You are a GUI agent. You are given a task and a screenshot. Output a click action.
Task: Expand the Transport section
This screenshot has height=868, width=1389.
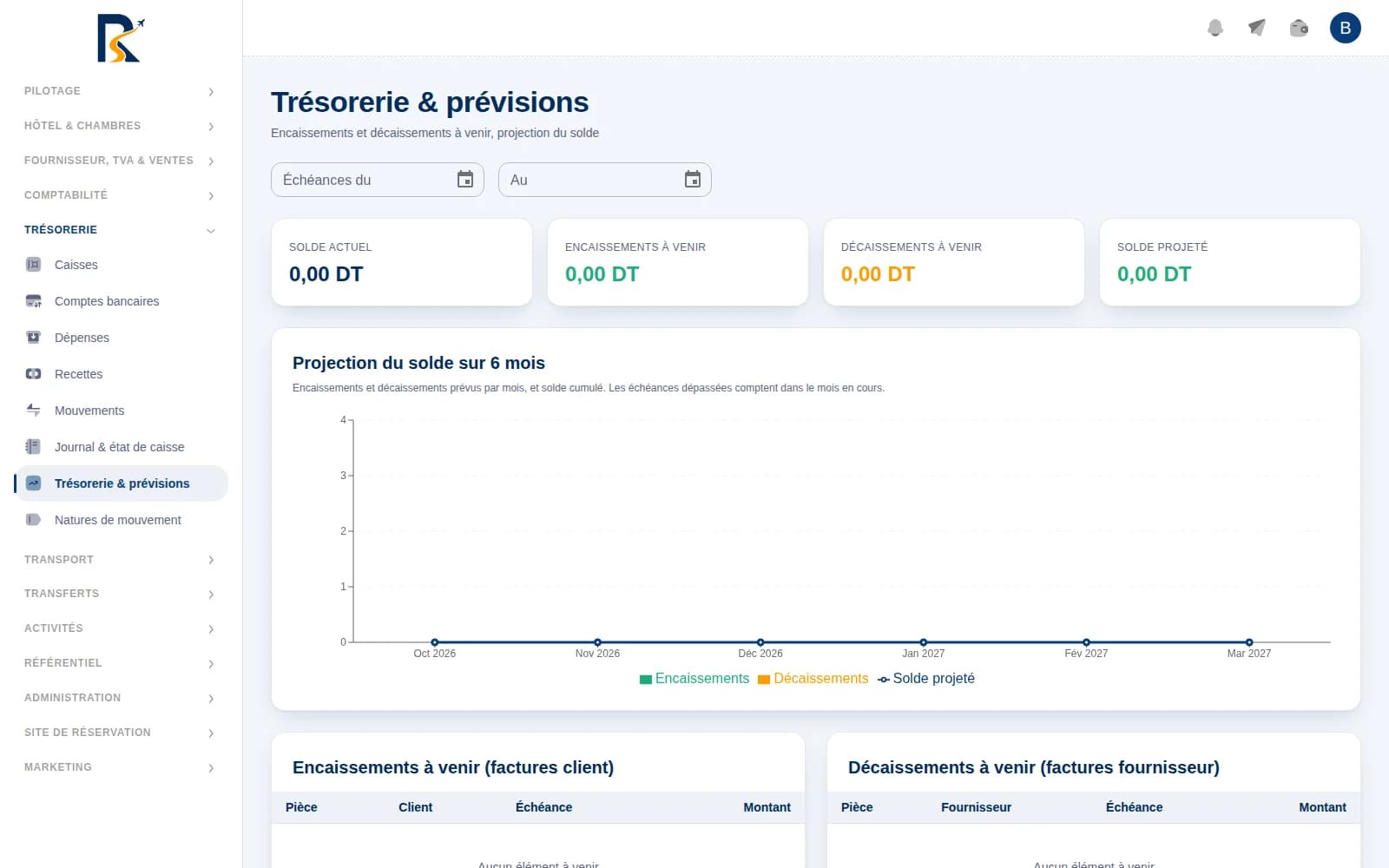pos(121,560)
